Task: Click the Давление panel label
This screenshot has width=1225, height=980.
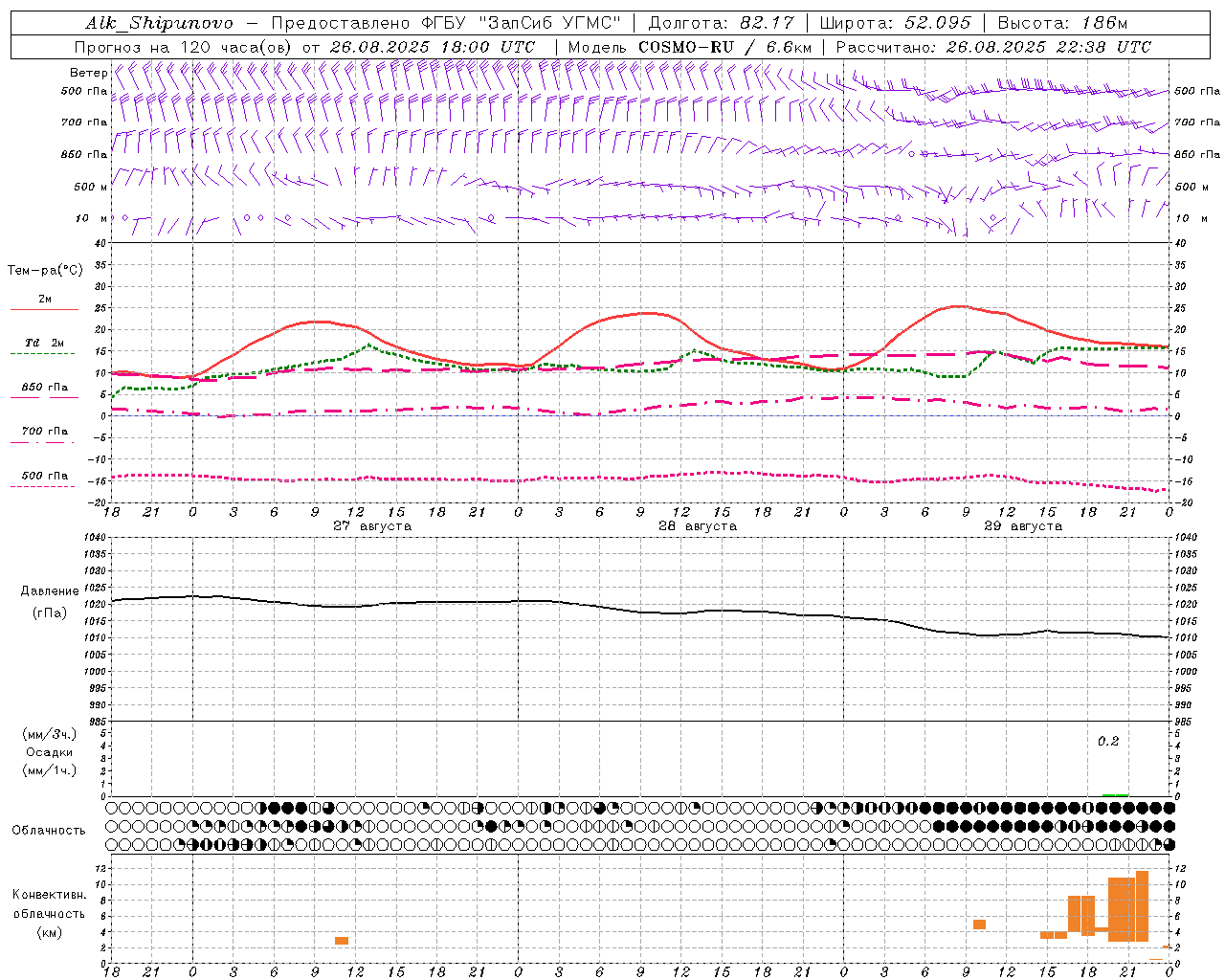Action: coord(50,591)
